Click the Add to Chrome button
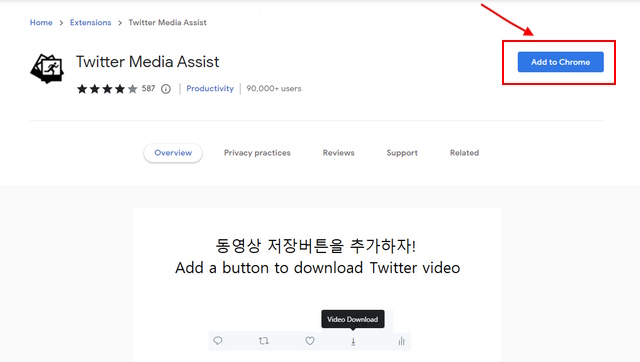Viewport: 640px width, 362px height. (x=560, y=62)
